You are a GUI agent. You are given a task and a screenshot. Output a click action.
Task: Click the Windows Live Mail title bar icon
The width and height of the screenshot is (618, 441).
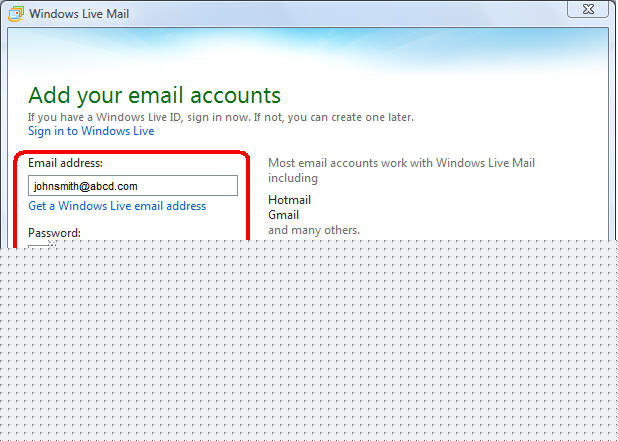14,14
